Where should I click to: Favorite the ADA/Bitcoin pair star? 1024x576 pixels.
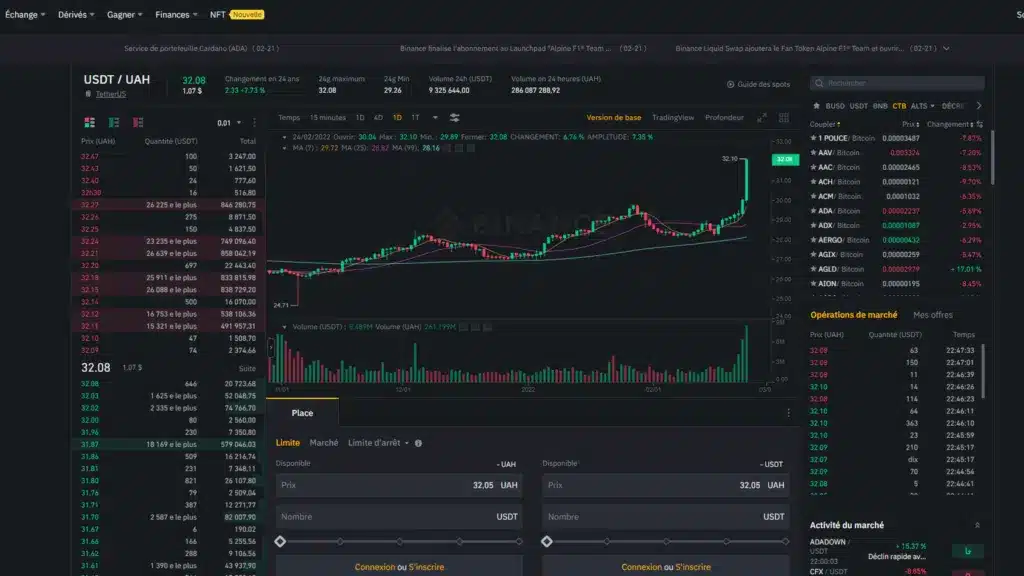pos(813,210)
